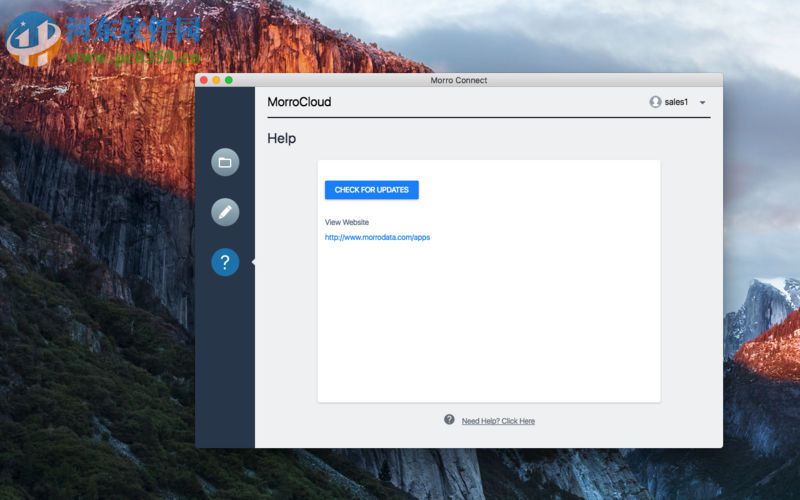Close the Morro Connect window

point(204,80)
